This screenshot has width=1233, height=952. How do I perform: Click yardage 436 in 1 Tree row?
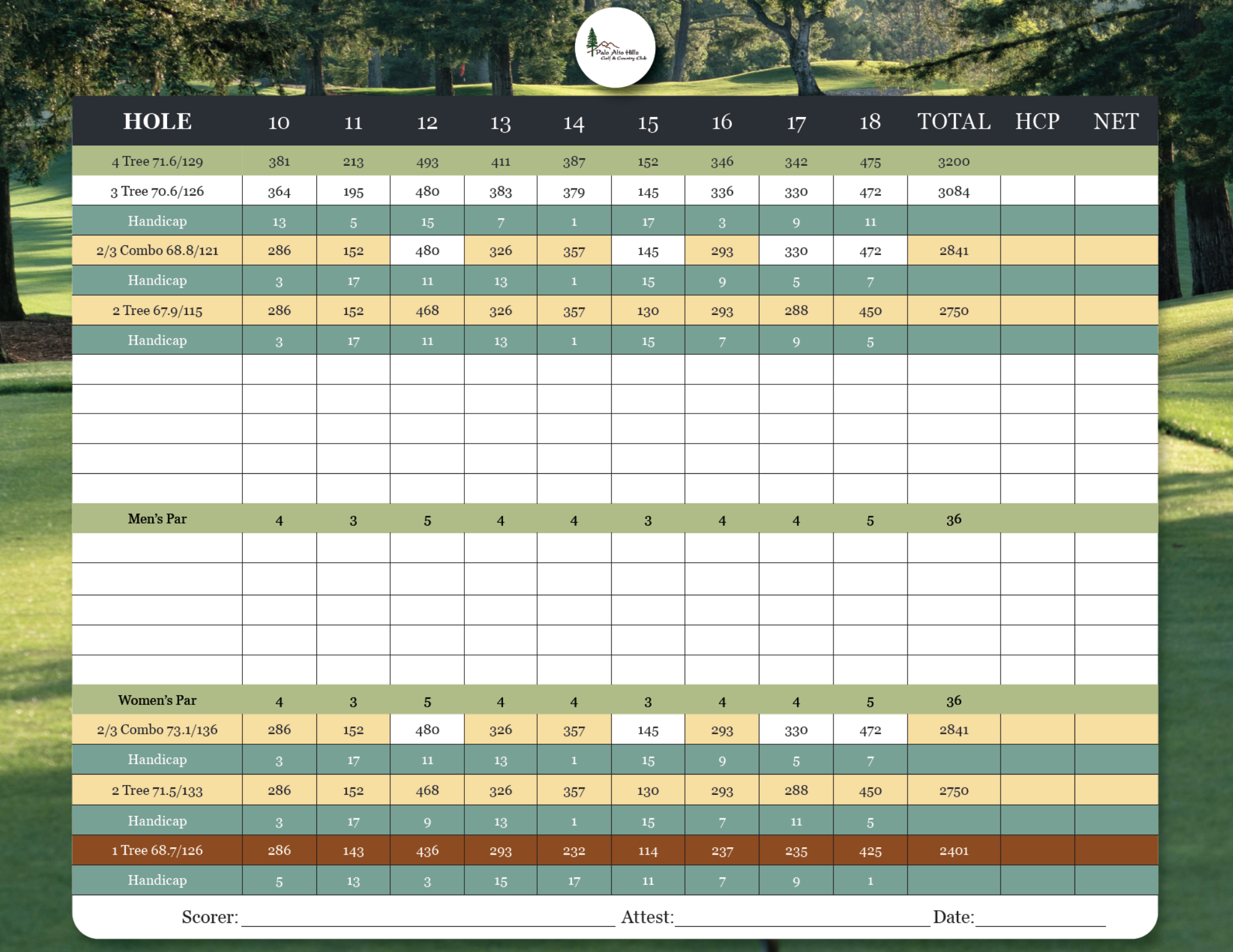click(427, 851)
